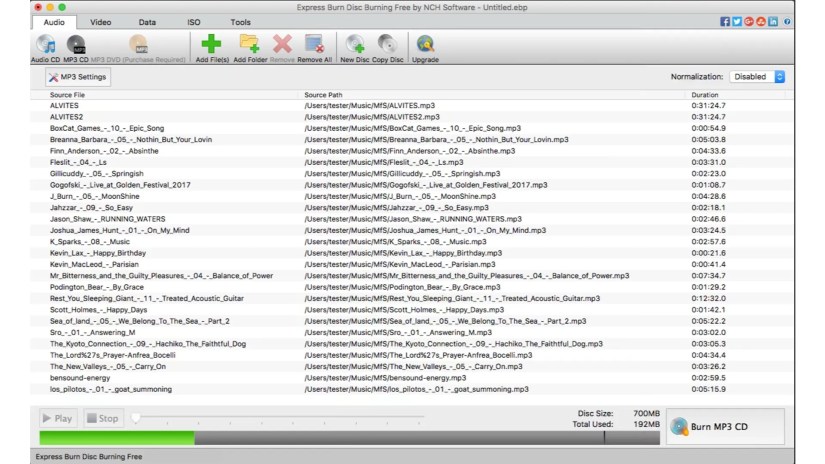Click the Play button

tap(58, 418)
